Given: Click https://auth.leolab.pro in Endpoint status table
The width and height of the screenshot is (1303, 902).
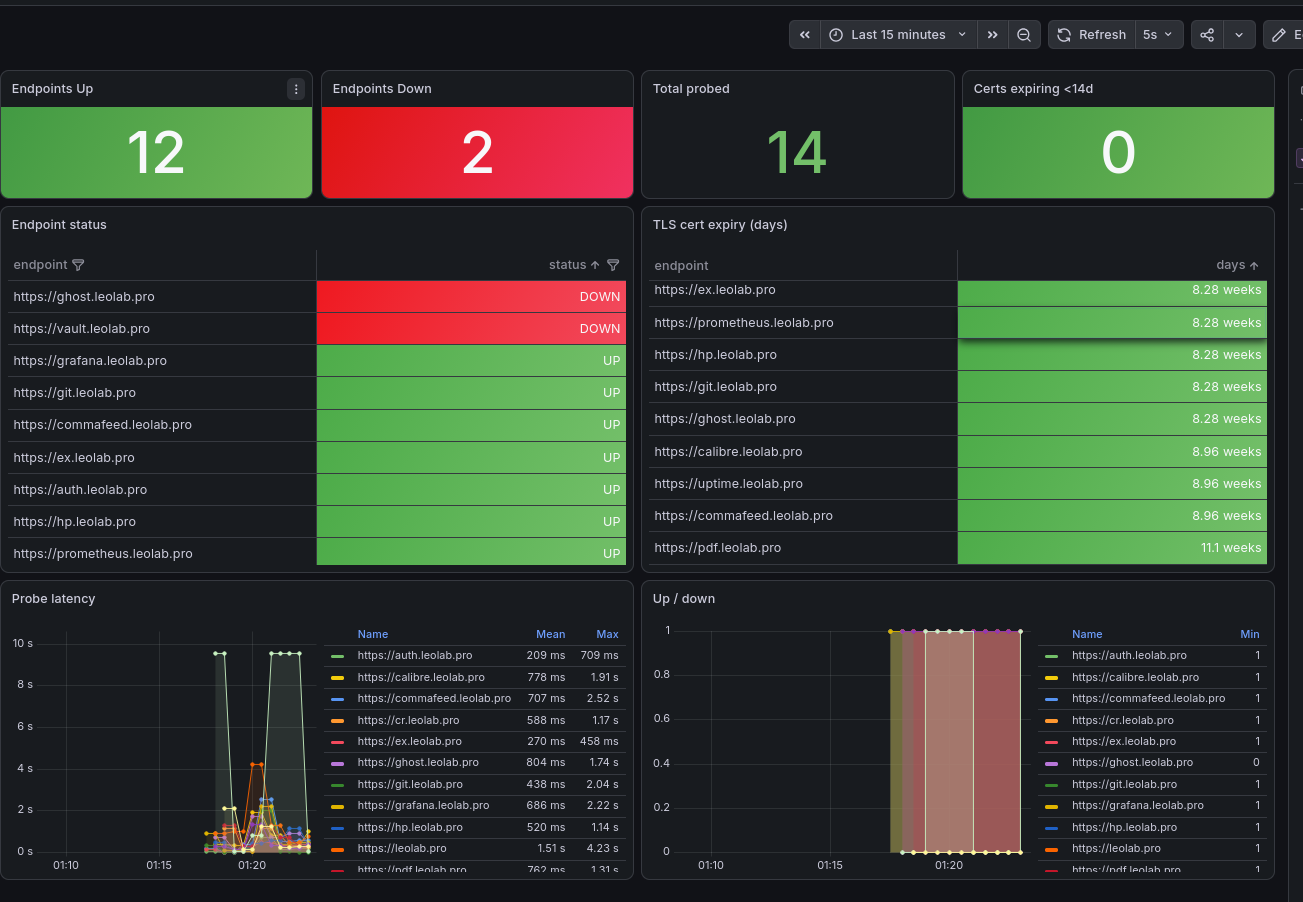Looking at the screenshot, I should [x=80, y=490].
